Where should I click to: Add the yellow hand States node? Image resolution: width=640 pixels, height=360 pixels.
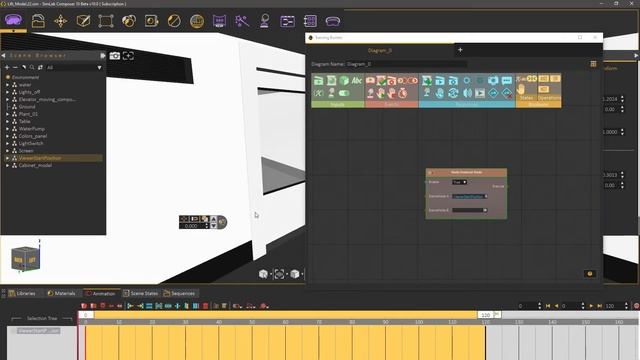coord(521,89)
